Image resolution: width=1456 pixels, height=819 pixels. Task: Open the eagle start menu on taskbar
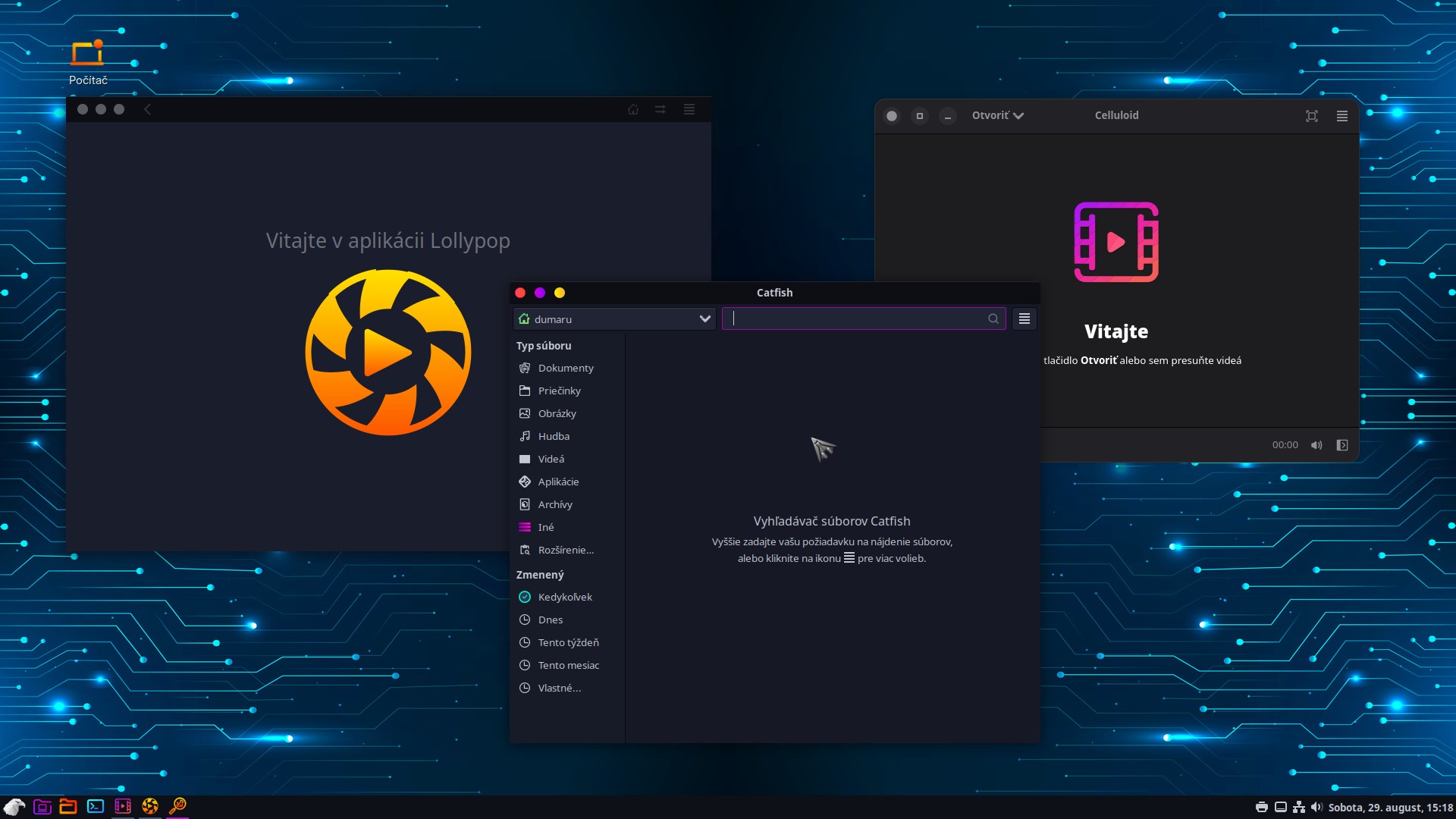point(14,807)
